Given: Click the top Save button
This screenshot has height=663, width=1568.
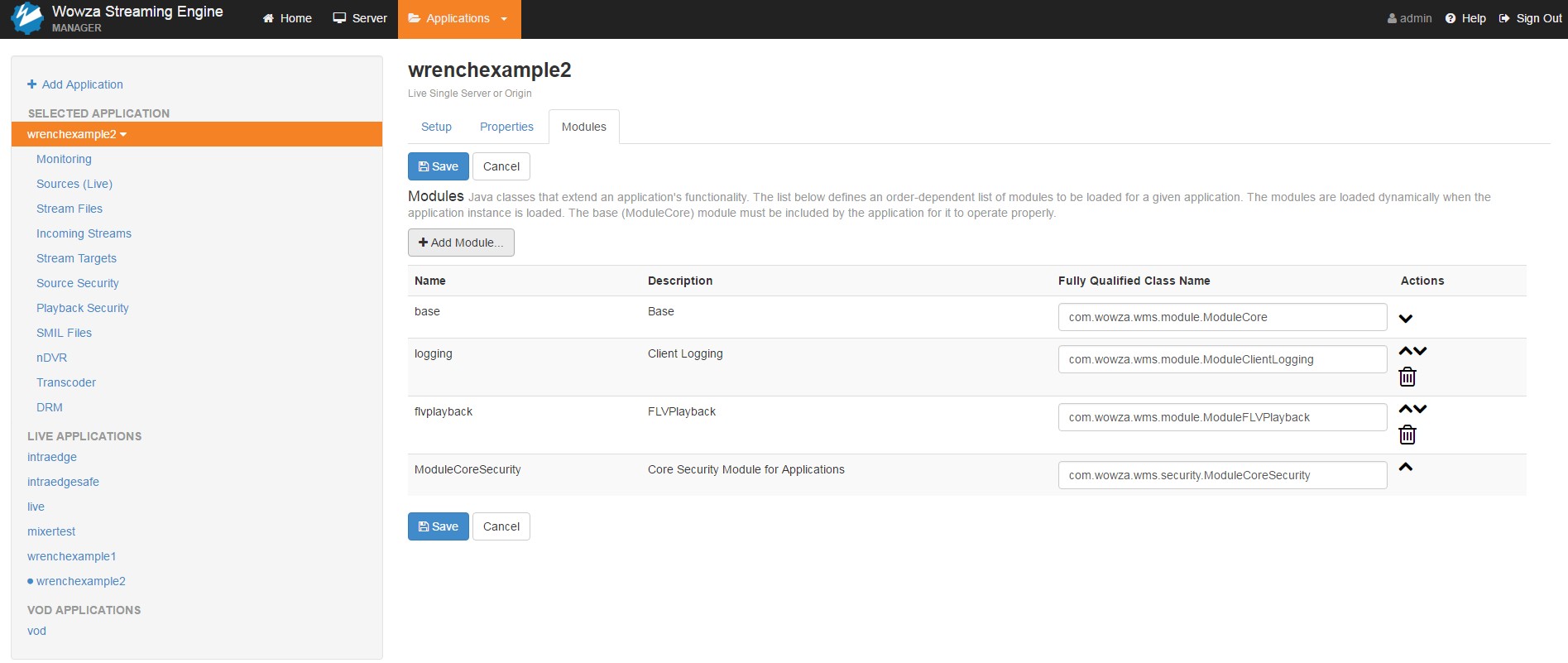Looking at the screenshot, I should (x=438, y=166).
